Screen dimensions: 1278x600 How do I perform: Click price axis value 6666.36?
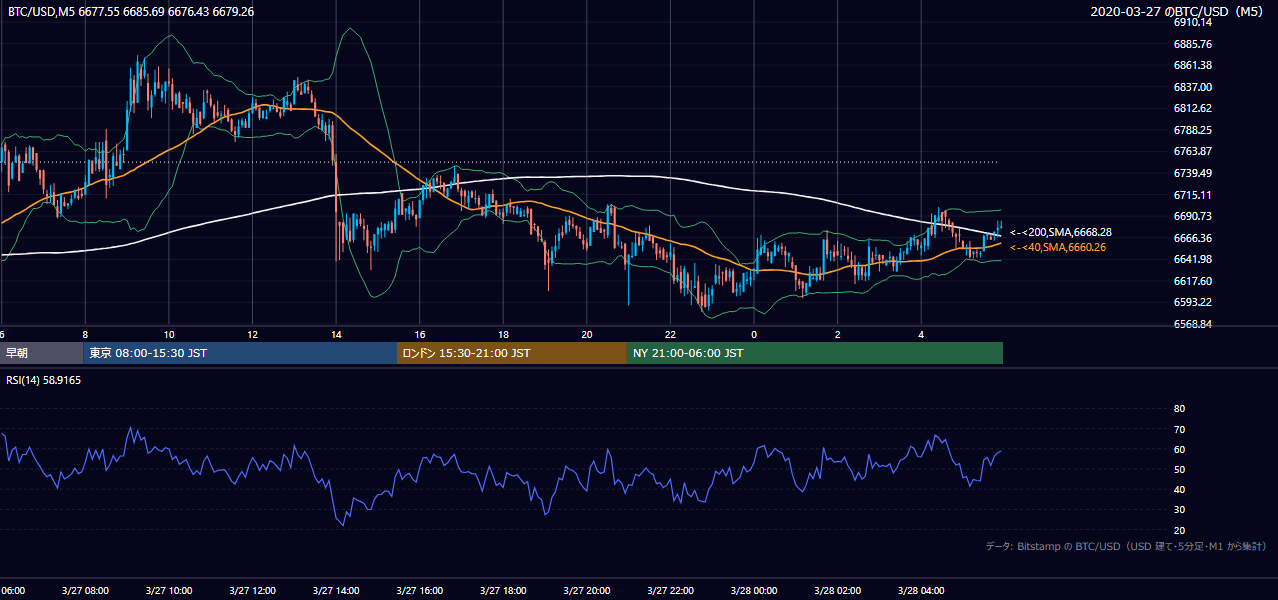1192,238
